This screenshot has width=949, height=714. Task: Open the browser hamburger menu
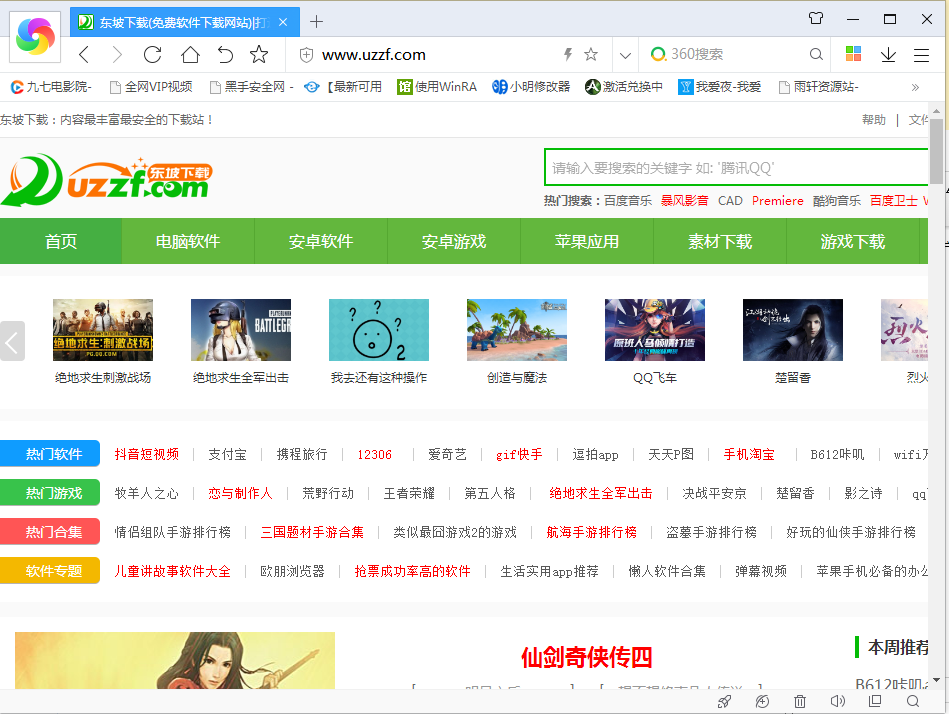click(x=921, y=55)
